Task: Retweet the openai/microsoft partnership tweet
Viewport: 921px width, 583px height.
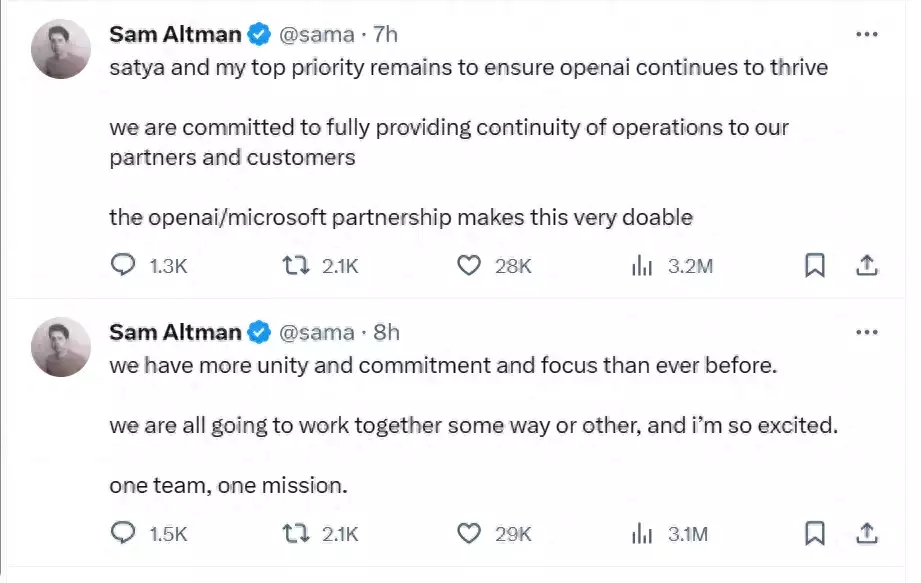Action: point(292,266)
